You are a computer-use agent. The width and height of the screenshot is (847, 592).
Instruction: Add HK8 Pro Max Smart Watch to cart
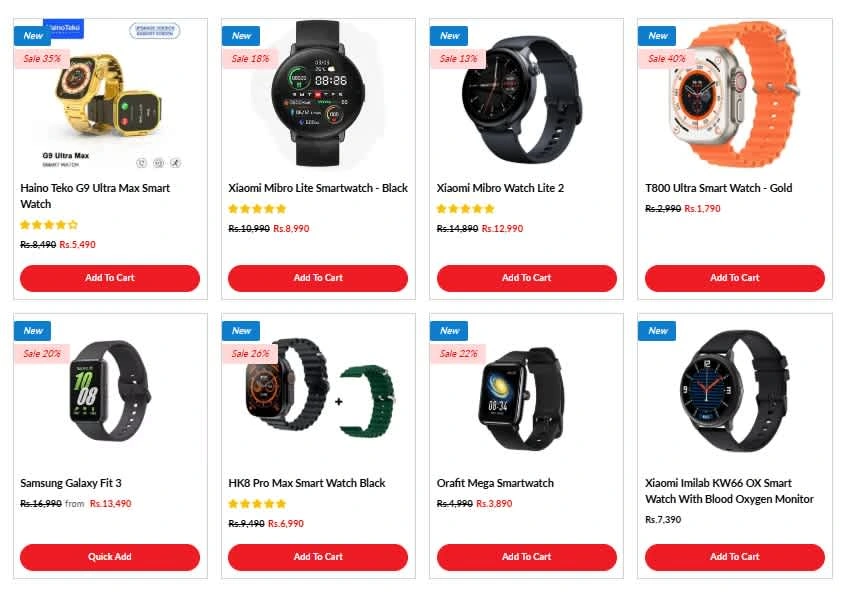[318, 557]
